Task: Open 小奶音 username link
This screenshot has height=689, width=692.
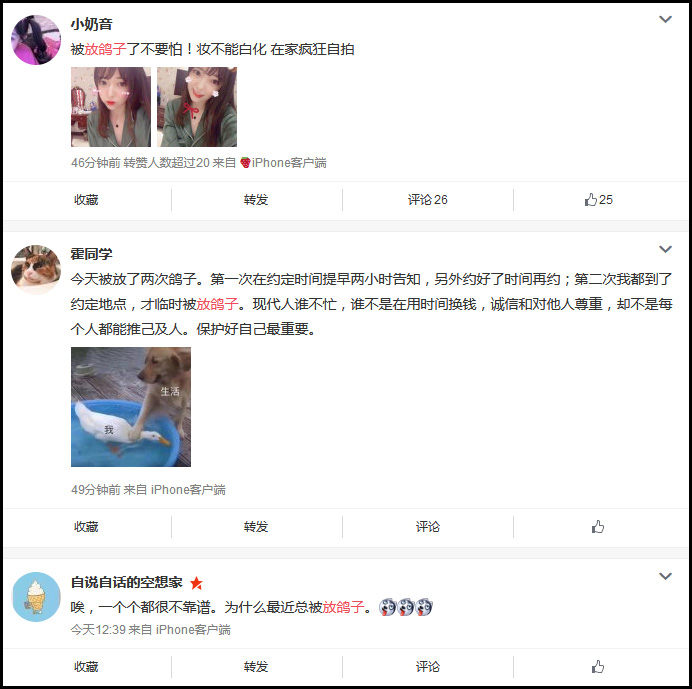Action: [x=92, y=24]
